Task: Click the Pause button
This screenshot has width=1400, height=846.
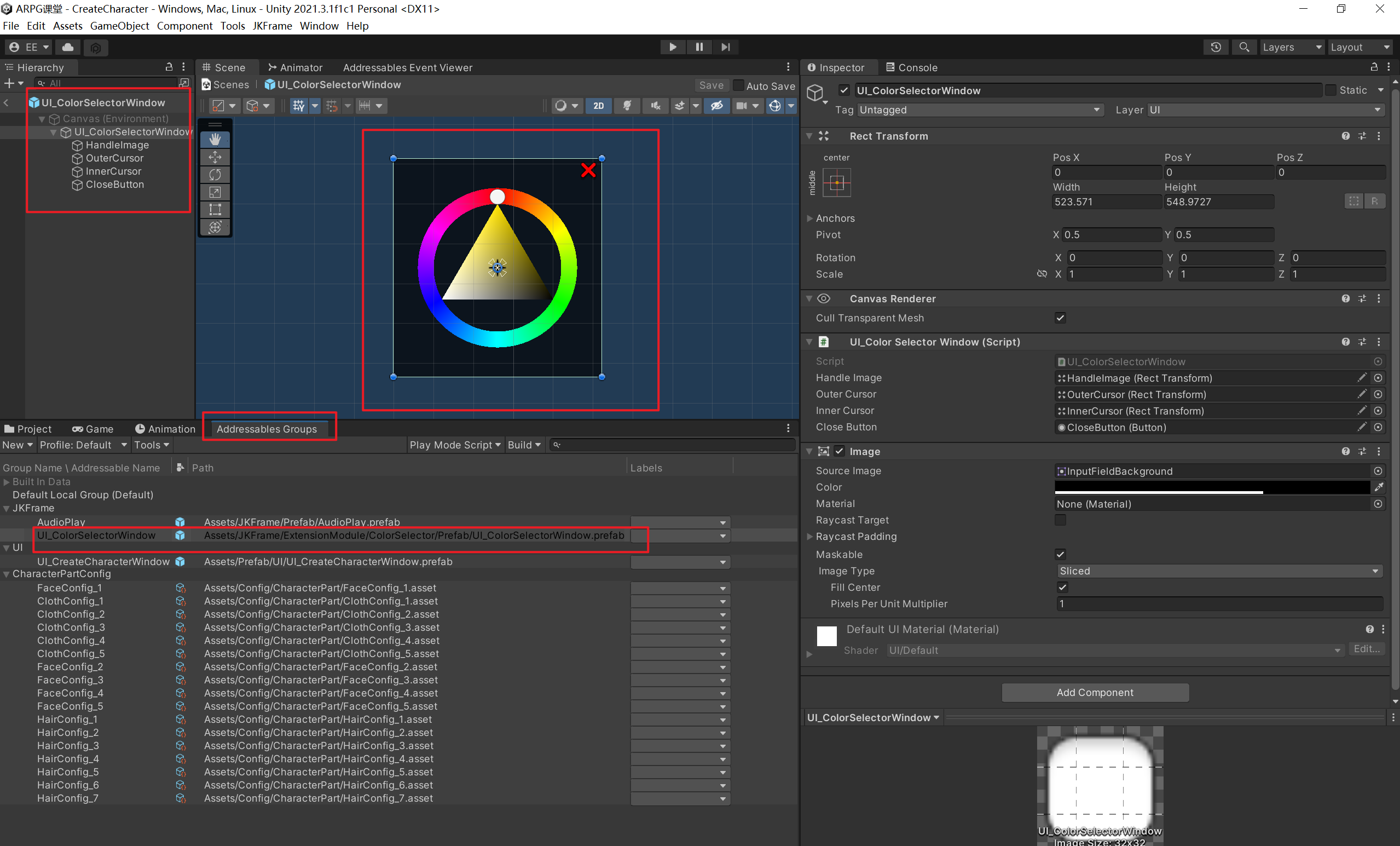Action: point(699,47)
